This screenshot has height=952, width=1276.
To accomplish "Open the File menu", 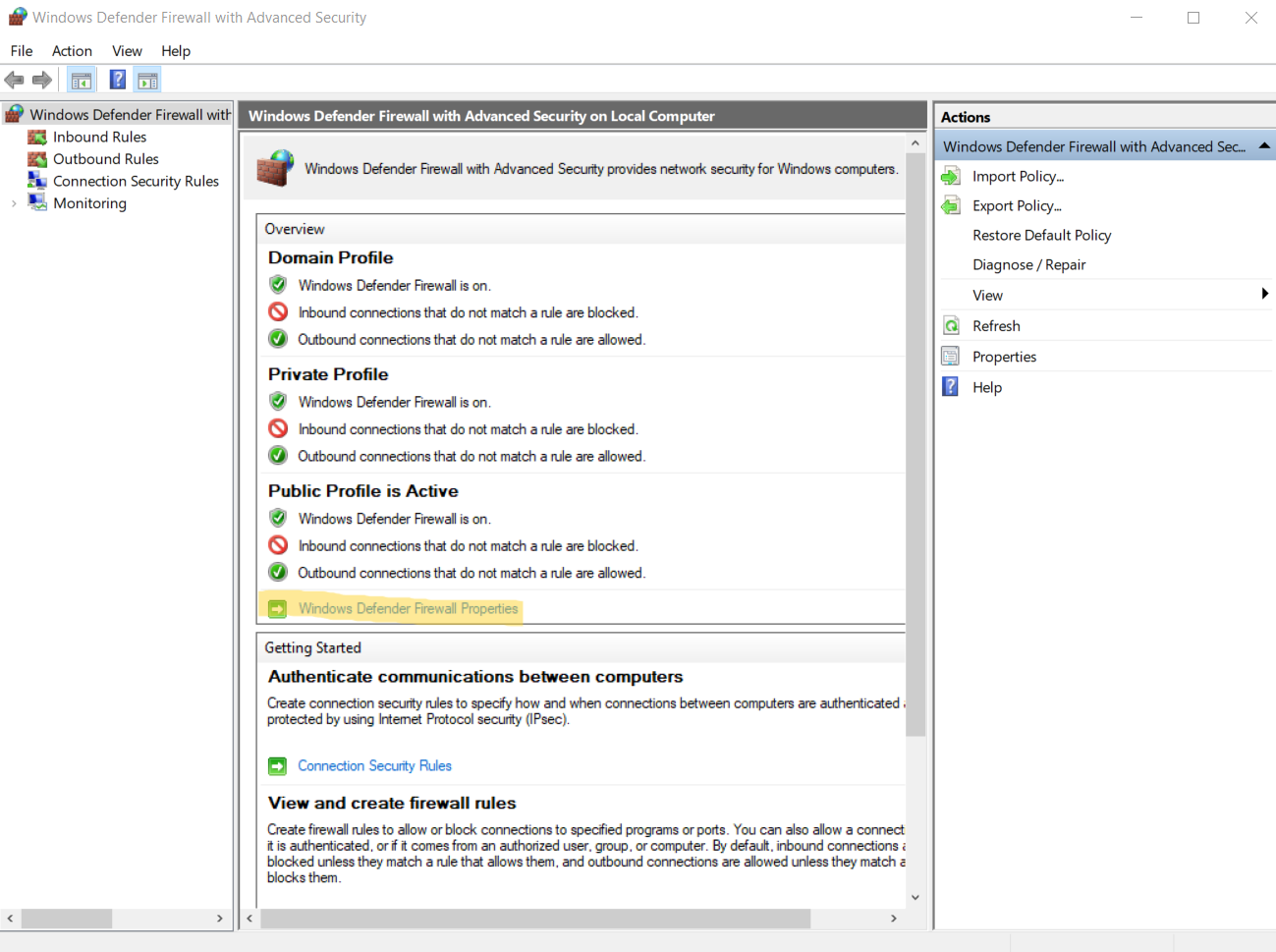I will [x=22, y=51].
